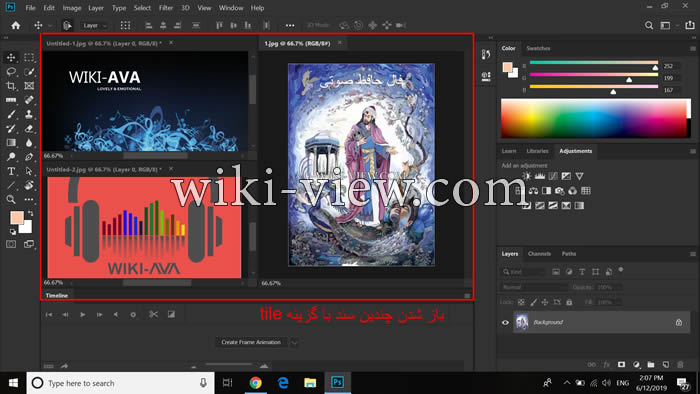Select the Move tool in the toolbox
The width and height of the screenshot is (700, 394).
[x=11, y=57]
